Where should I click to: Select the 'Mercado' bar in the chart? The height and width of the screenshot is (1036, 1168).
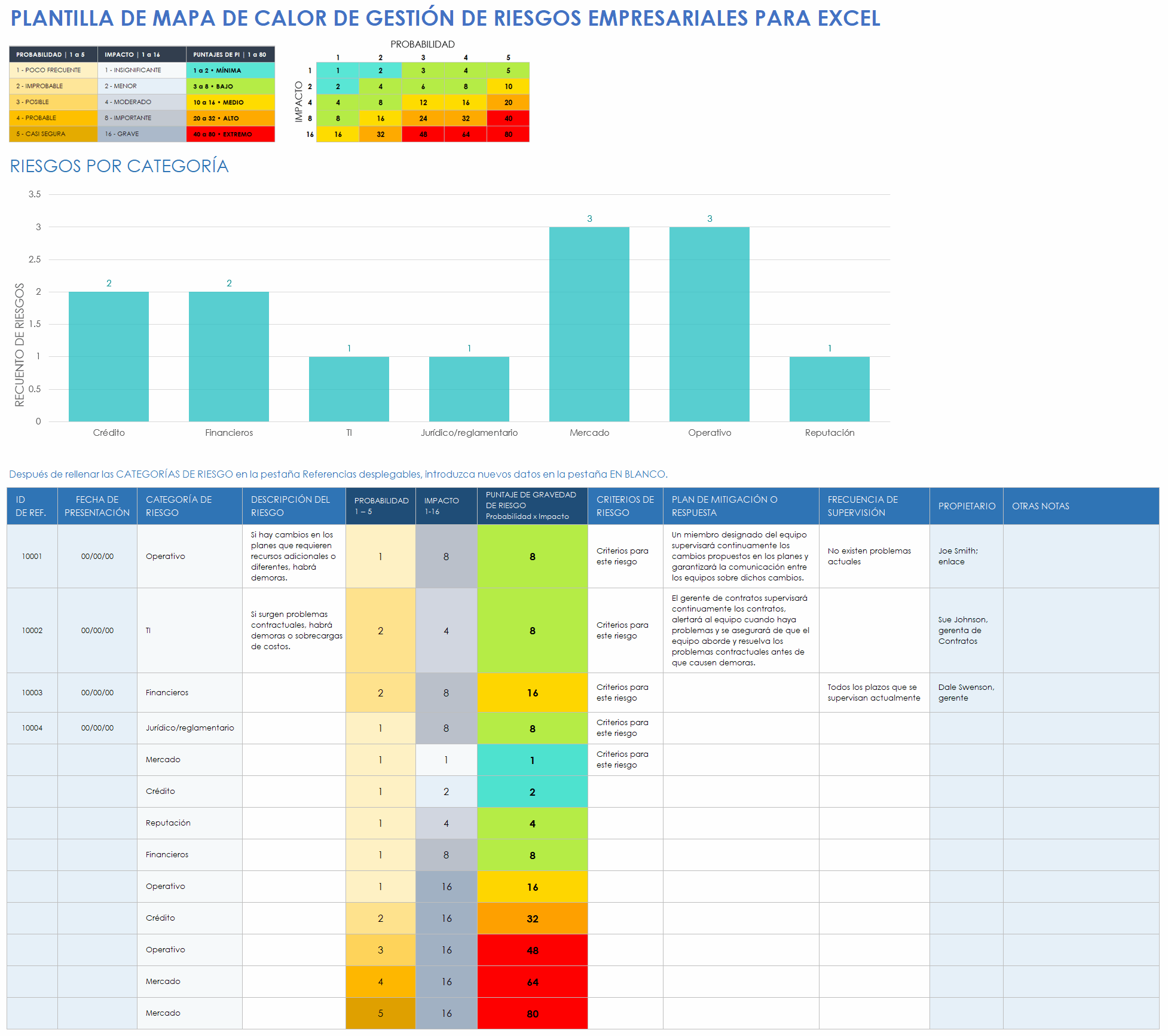pos(589,324)
